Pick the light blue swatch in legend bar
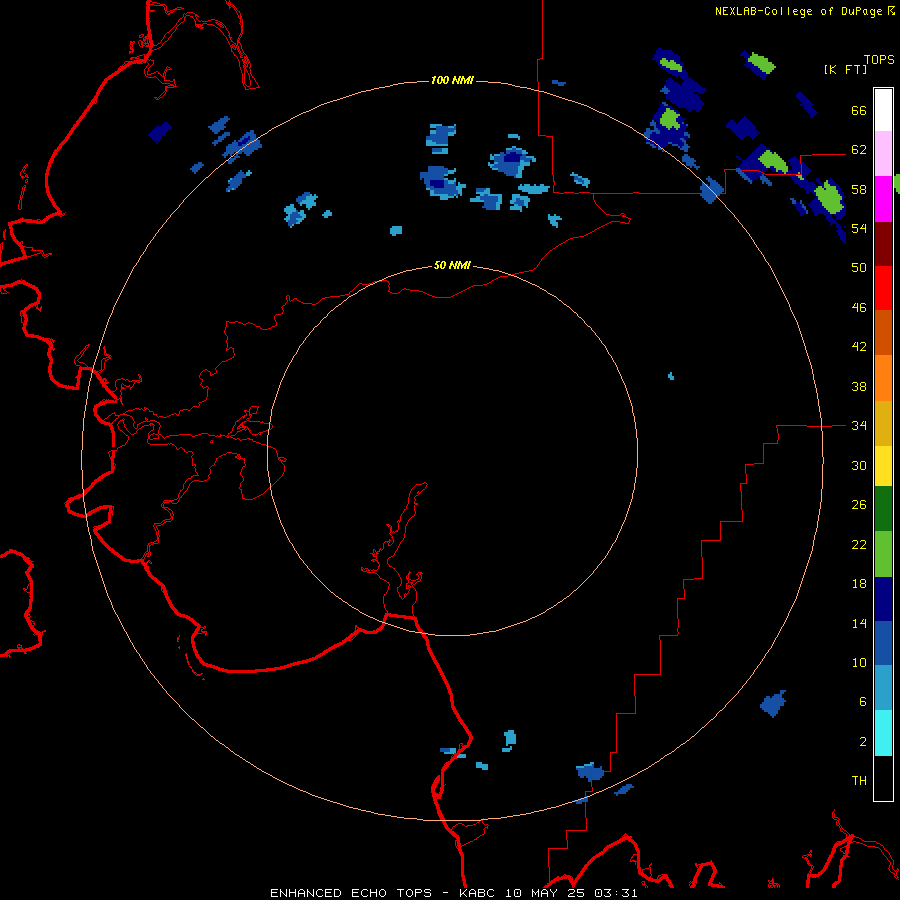 pos(883,688)
